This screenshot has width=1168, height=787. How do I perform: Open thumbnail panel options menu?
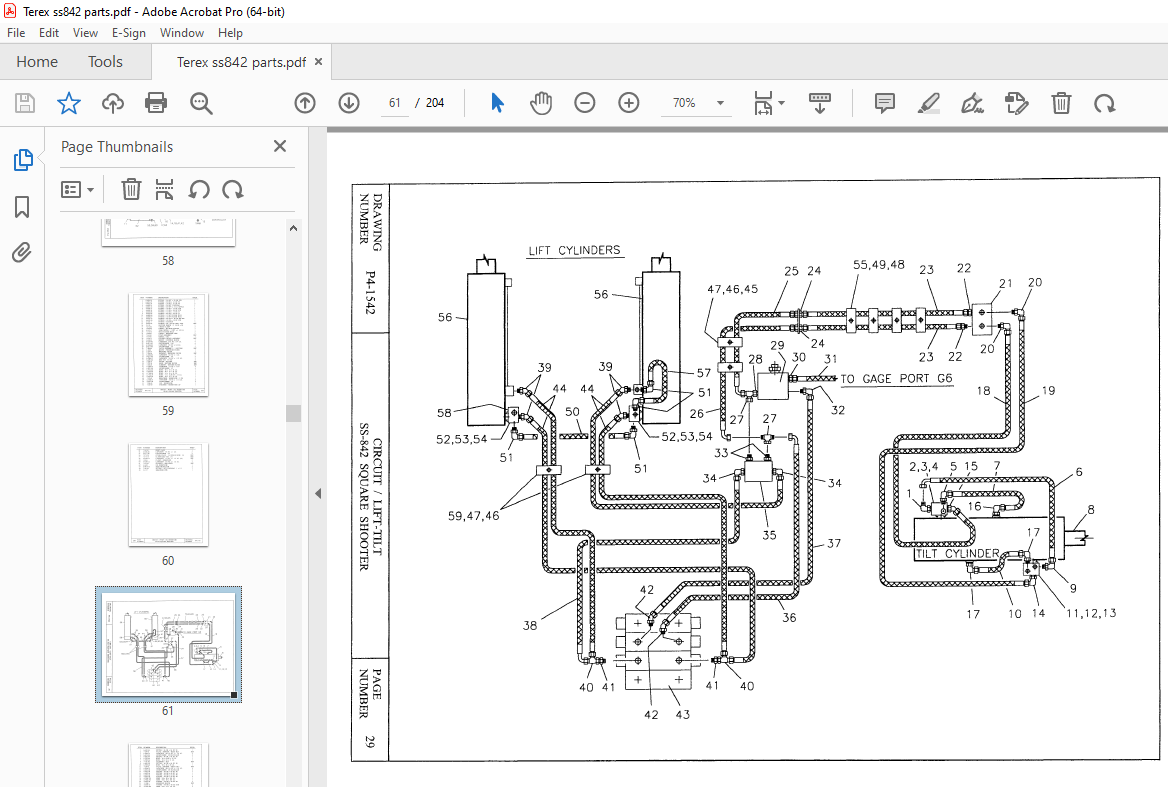coord(77,190)
